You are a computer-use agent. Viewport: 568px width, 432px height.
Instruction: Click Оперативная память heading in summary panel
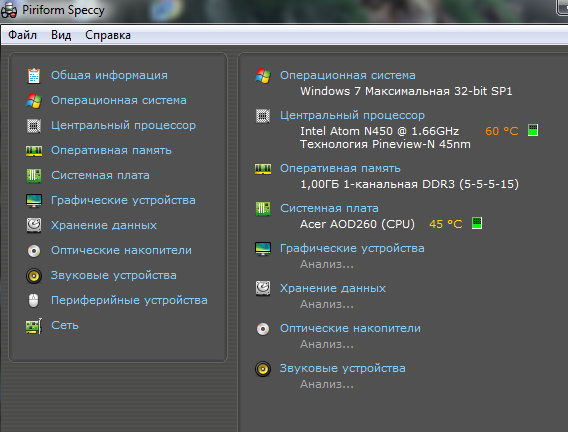340,168
